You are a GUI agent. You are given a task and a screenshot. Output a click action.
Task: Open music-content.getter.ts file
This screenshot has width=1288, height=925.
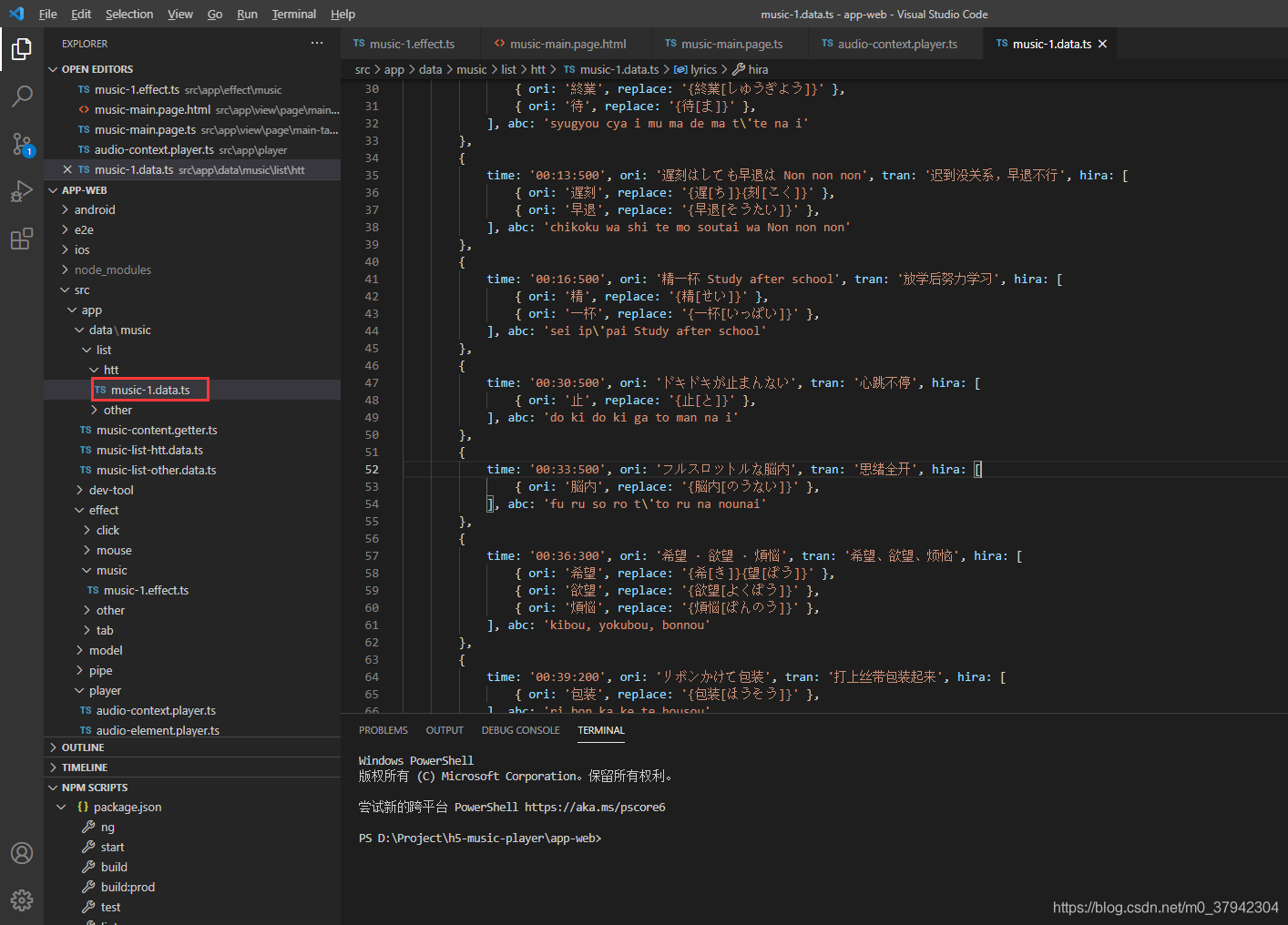click(157, 430)
